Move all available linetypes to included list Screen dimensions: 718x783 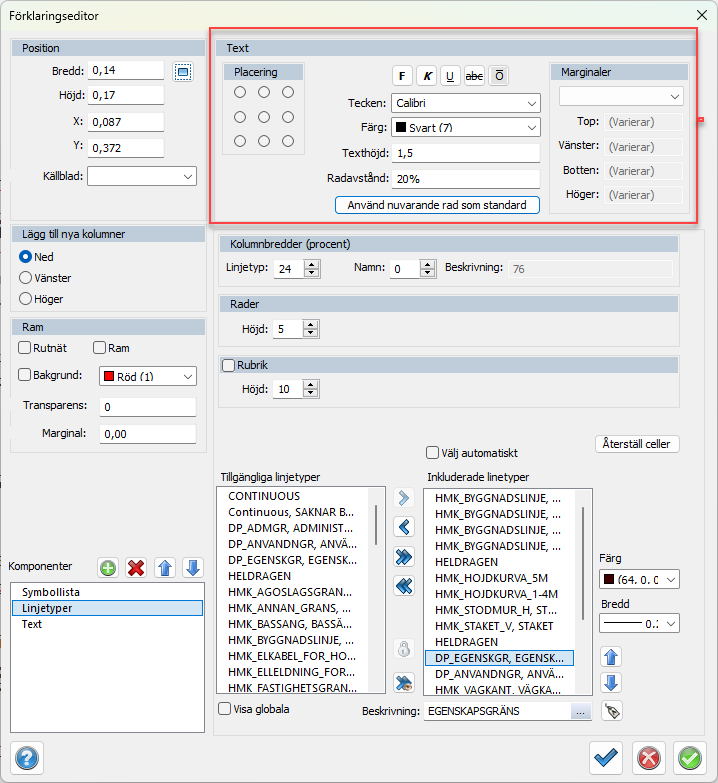tap(404, 557)
